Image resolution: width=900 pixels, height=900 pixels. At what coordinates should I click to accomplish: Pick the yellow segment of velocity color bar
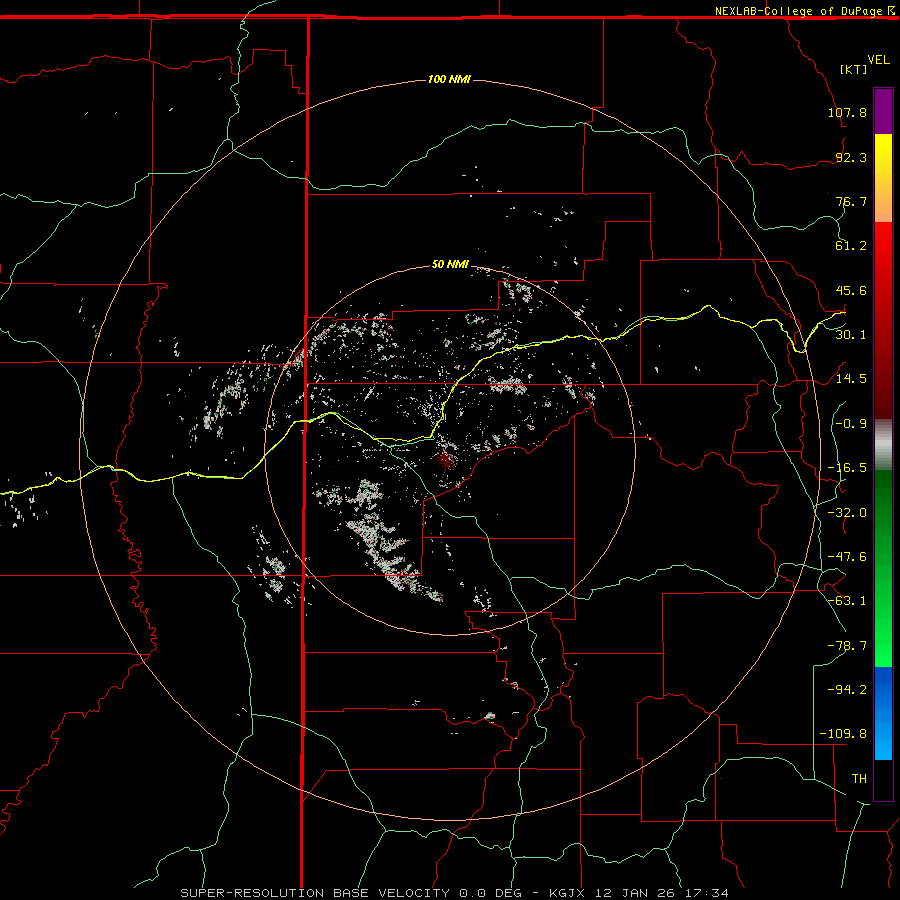(x=883, y=177)
